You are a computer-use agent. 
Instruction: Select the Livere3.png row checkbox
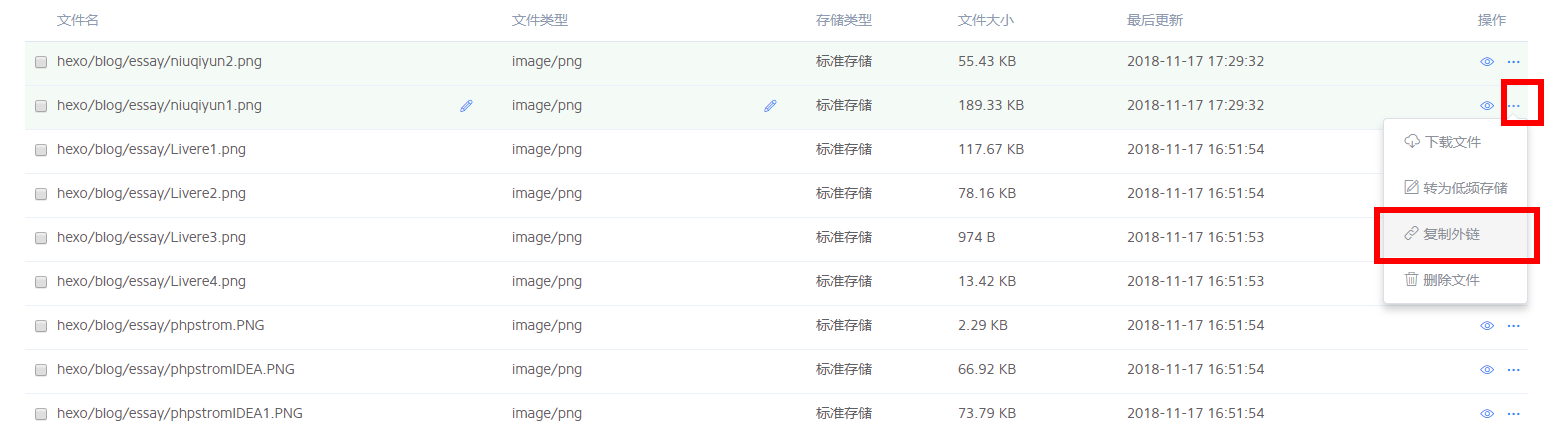point(41,238)
